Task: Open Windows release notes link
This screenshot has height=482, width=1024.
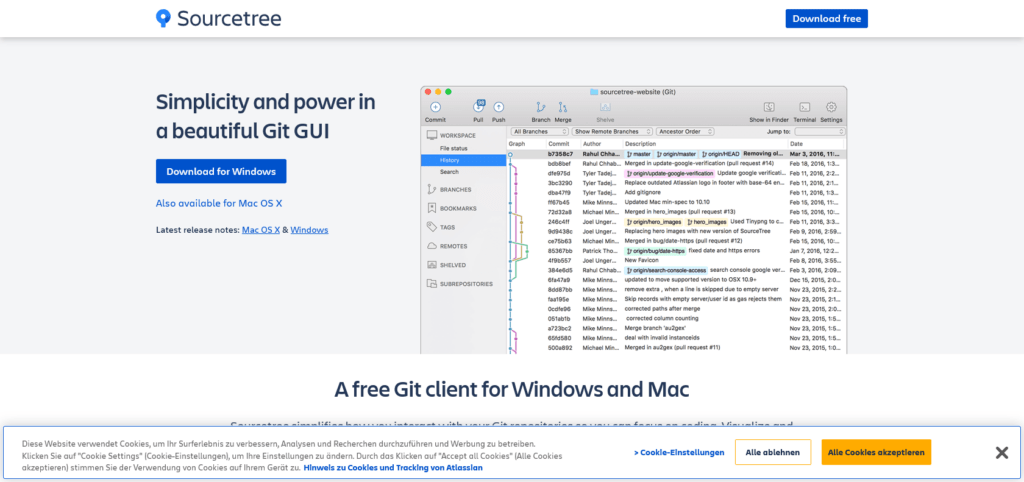Action: click(x=310, y=230)
